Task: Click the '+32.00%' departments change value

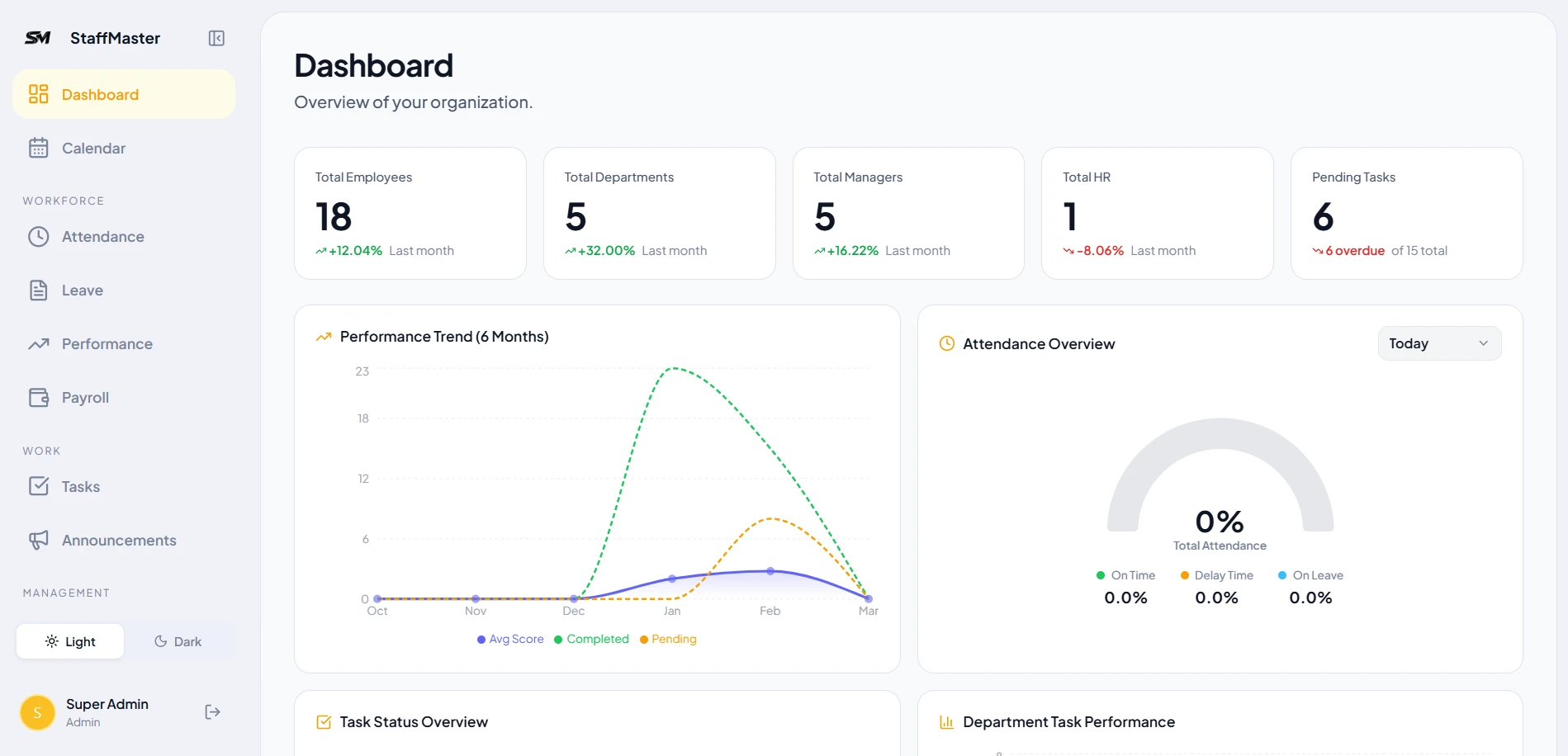Action: pos(606,251)
